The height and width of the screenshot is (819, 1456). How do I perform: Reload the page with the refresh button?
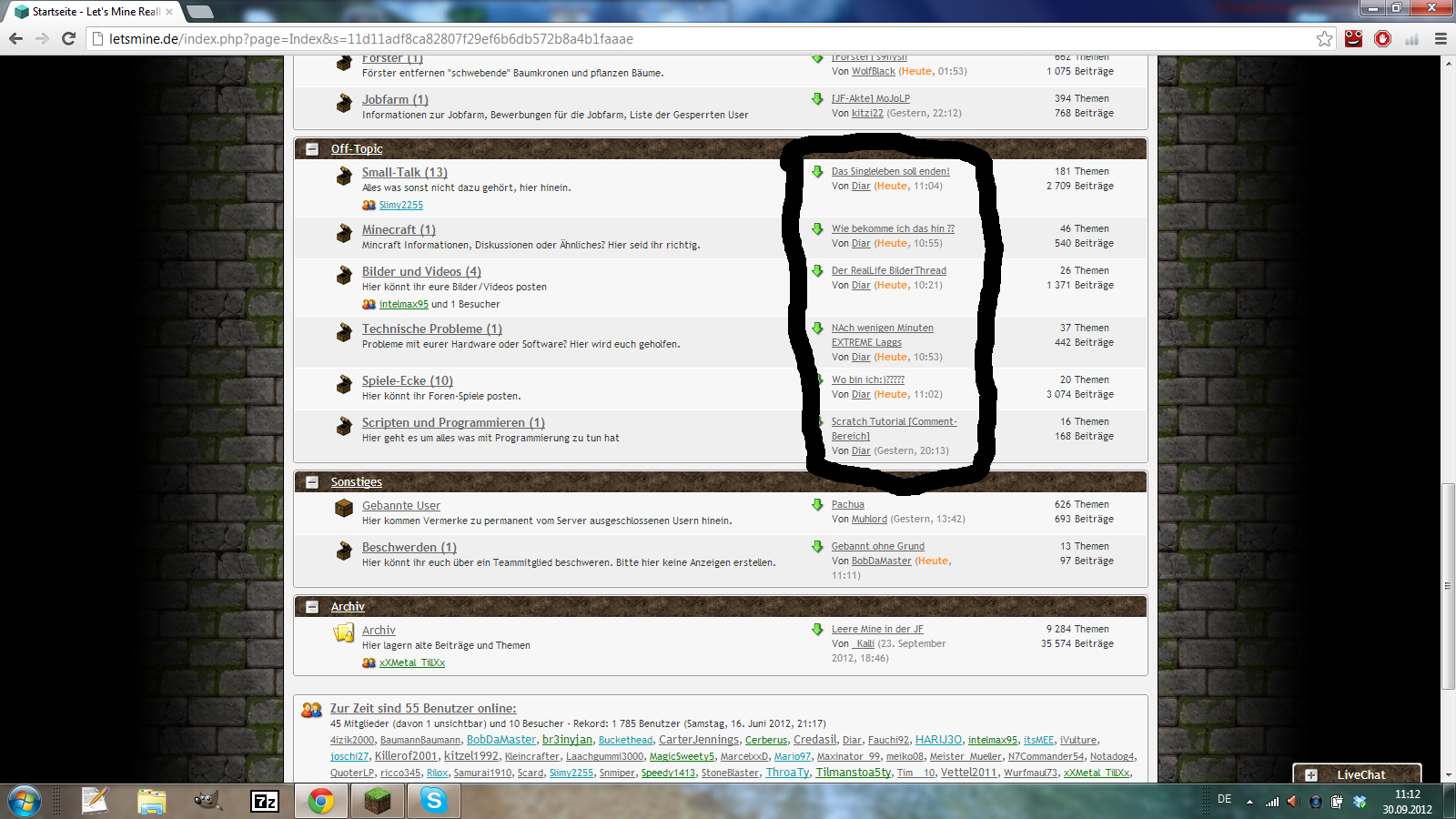pyautogui.click(x=68, y=38)
